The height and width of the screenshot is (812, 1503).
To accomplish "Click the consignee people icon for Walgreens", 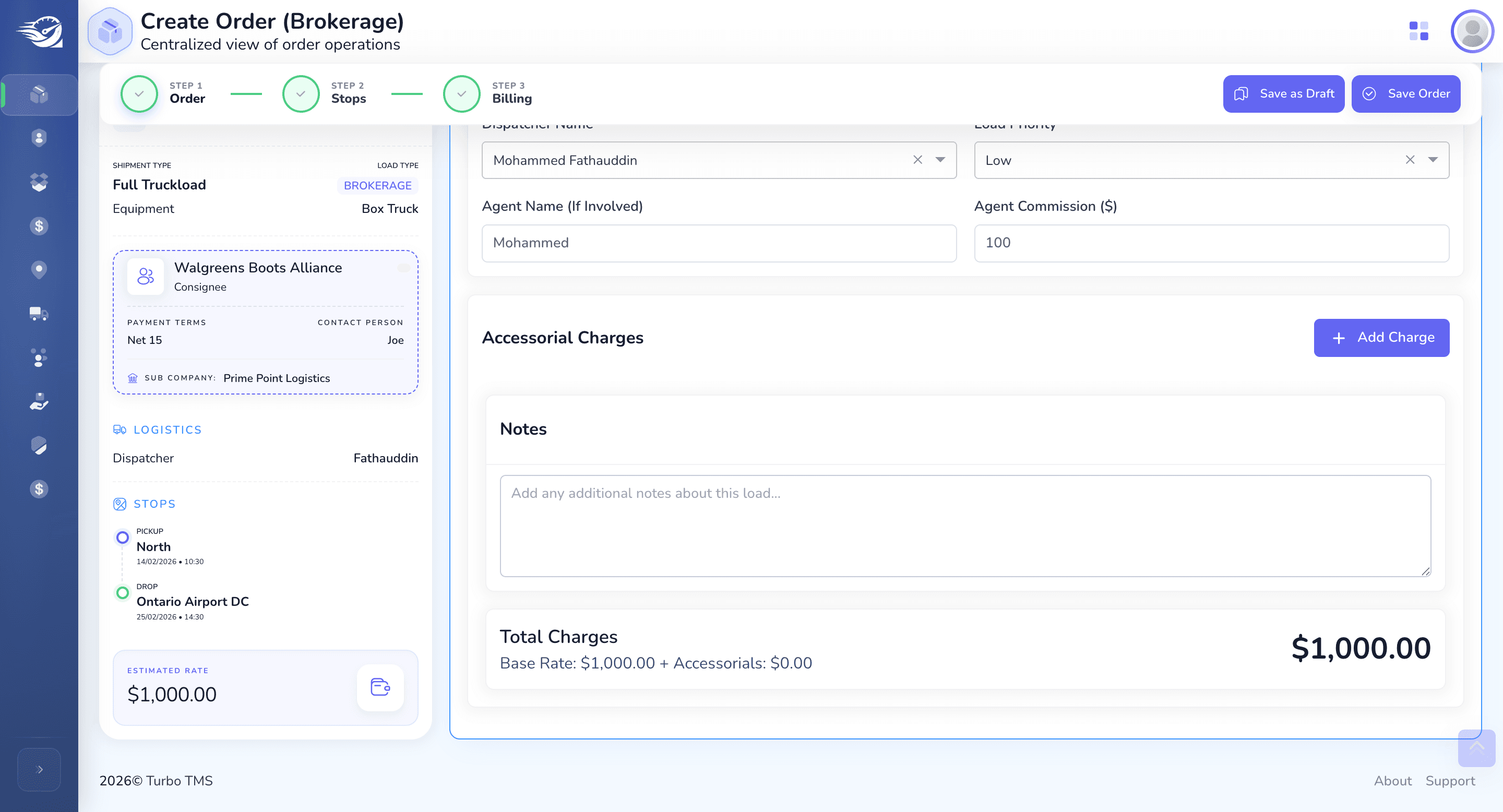I will pos(145,277).
